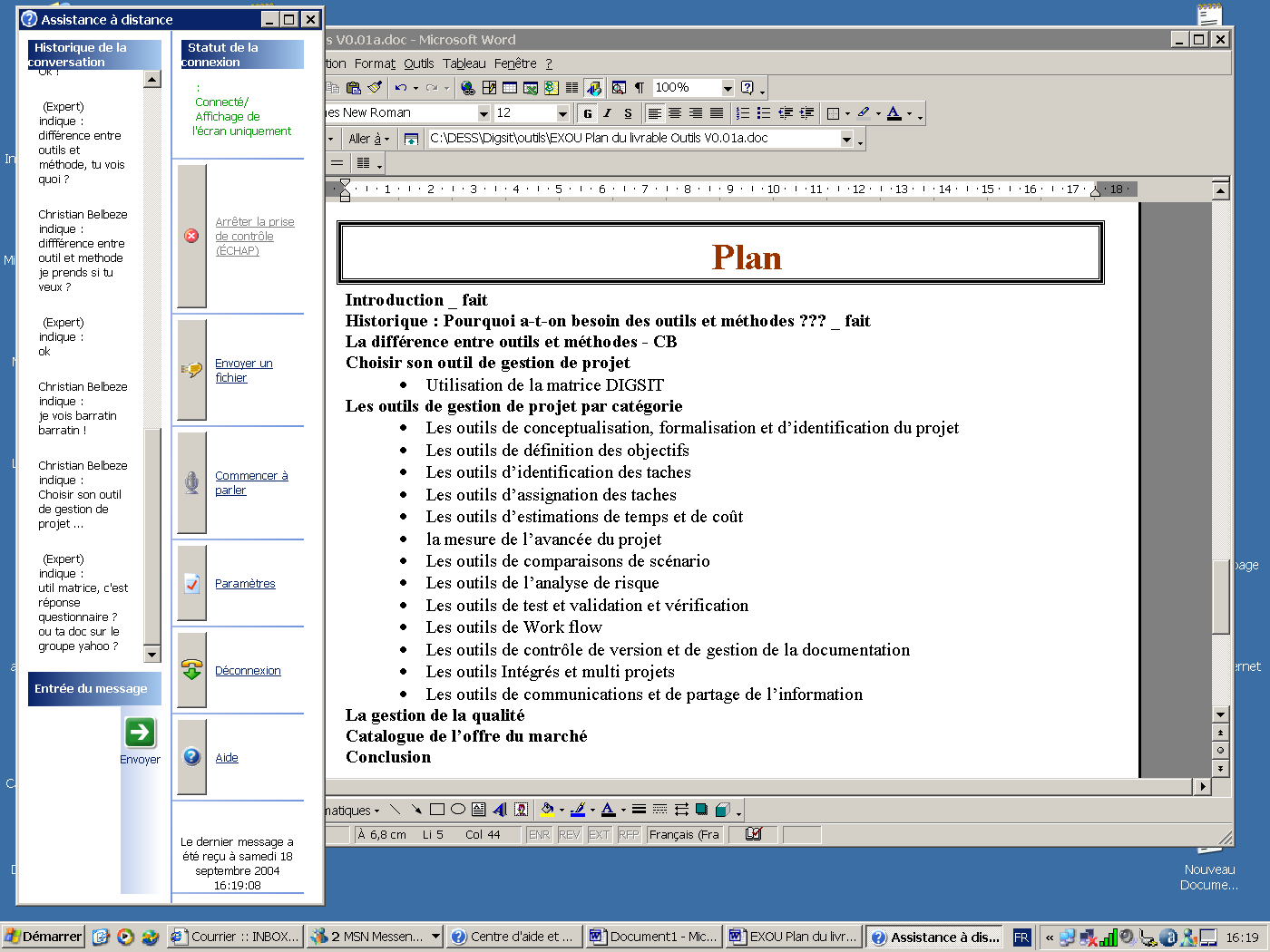Open the Outils menu in Word

pyautogui.click(x=419, y=63)
